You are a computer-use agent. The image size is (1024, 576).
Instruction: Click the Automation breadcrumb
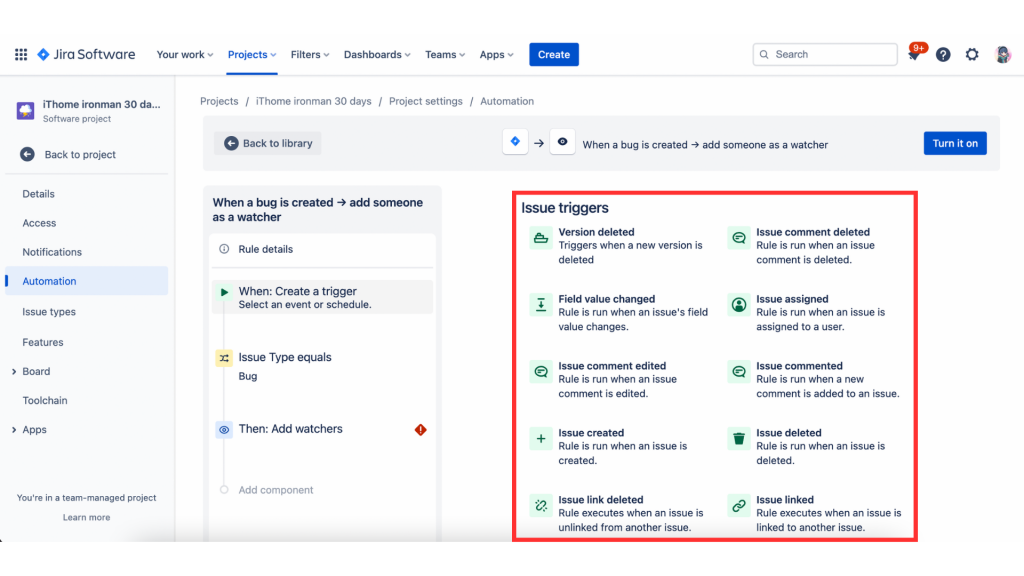point(507,101)
